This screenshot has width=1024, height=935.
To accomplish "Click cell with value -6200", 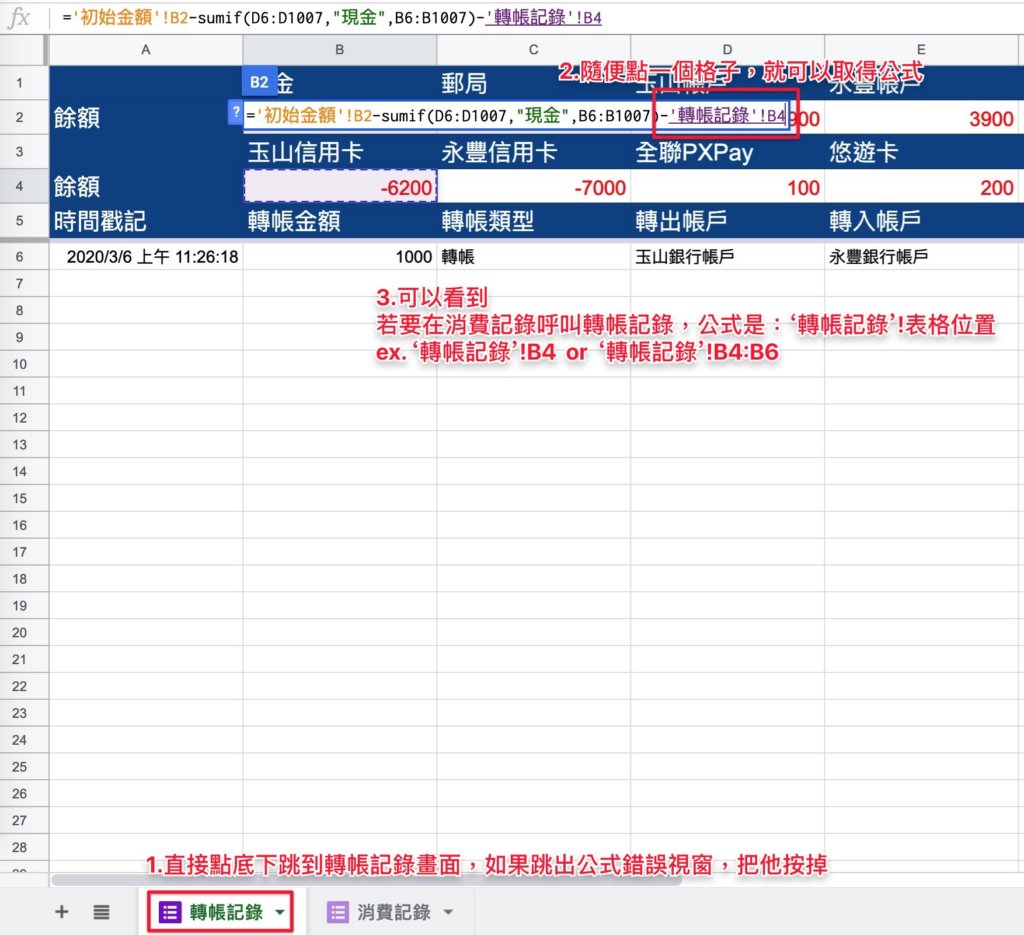I will click(x=340, y=187).
